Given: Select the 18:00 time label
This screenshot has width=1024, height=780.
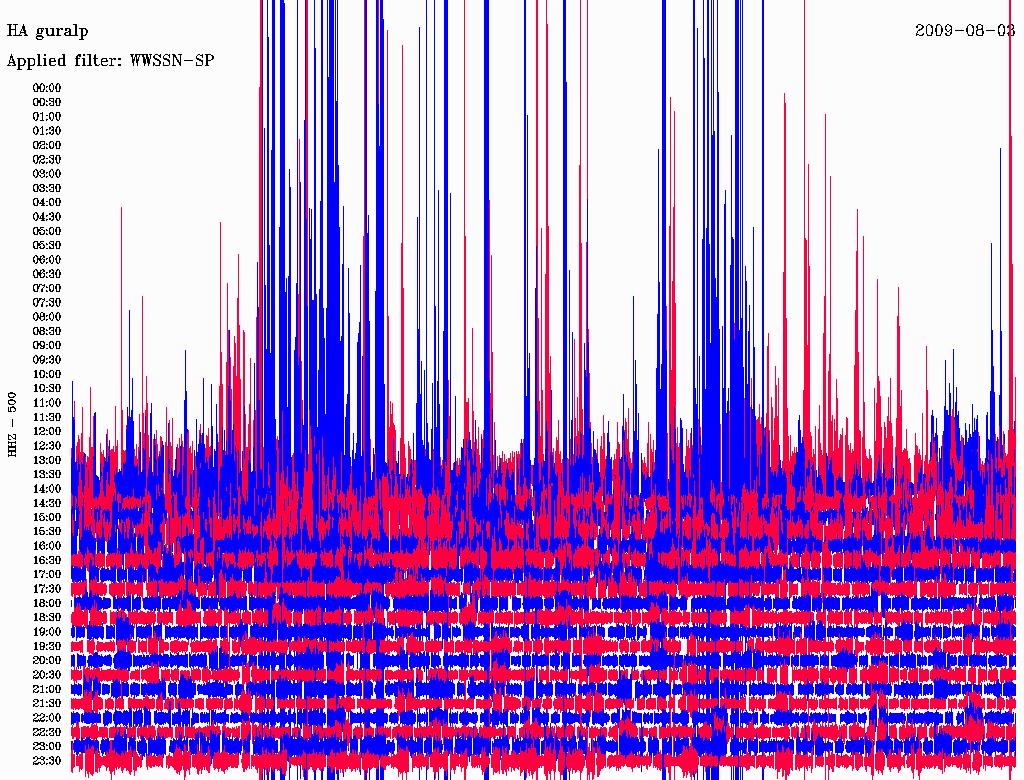Looking at the screenshot, I should click(x=47, y=603).
